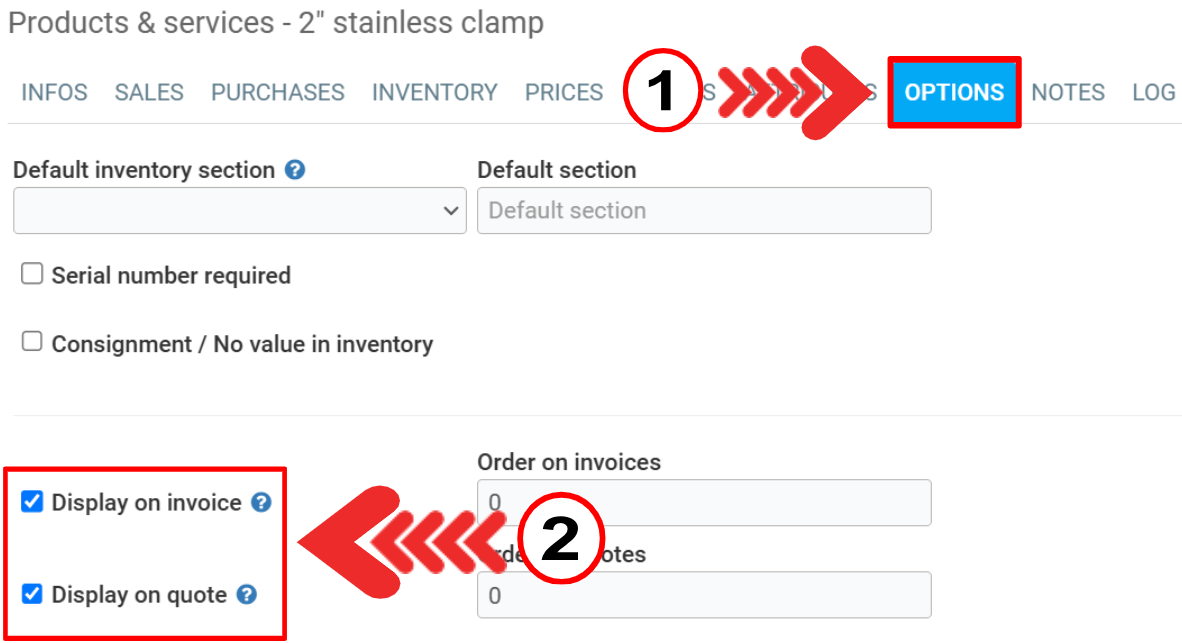Image resolution: width=1182 pixels, height=643 pixels.
Task: Enable Serial number required checkbox
Action: pyautogui.click(x=33, y=274)
